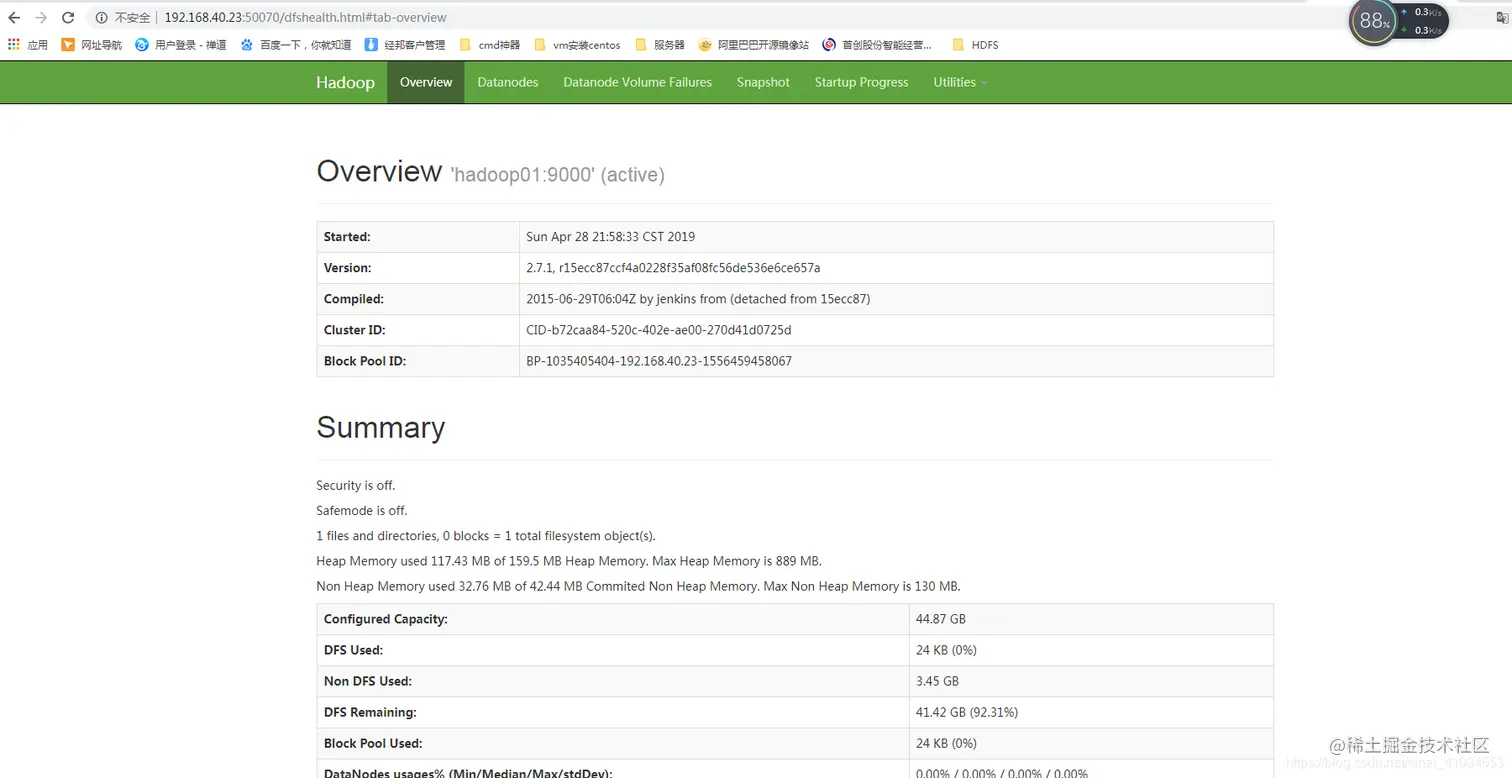Select the version 2.7.1 hash value
Screen dimensions: 1512x778
pyautogui.click(x=673, y=268)
